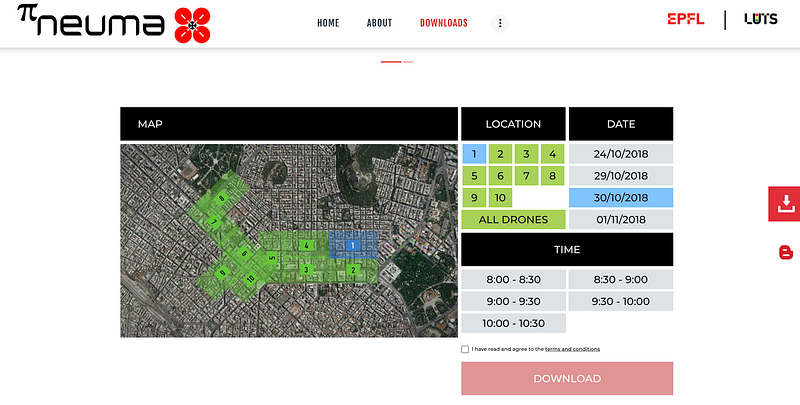Click the TIME header
The image size is (800, 405).
[567, 249]
